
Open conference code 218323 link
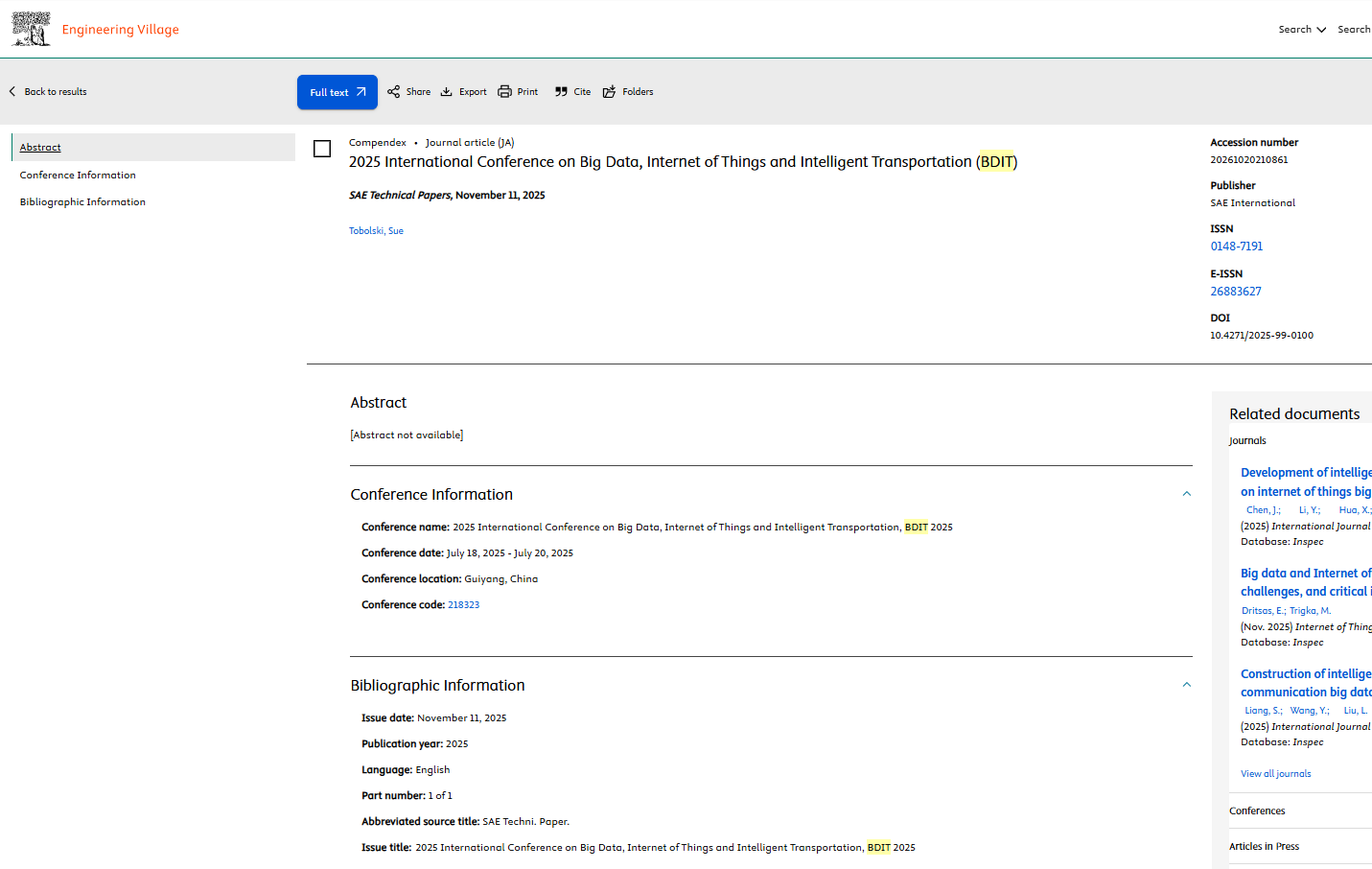(x=463, y=605)
